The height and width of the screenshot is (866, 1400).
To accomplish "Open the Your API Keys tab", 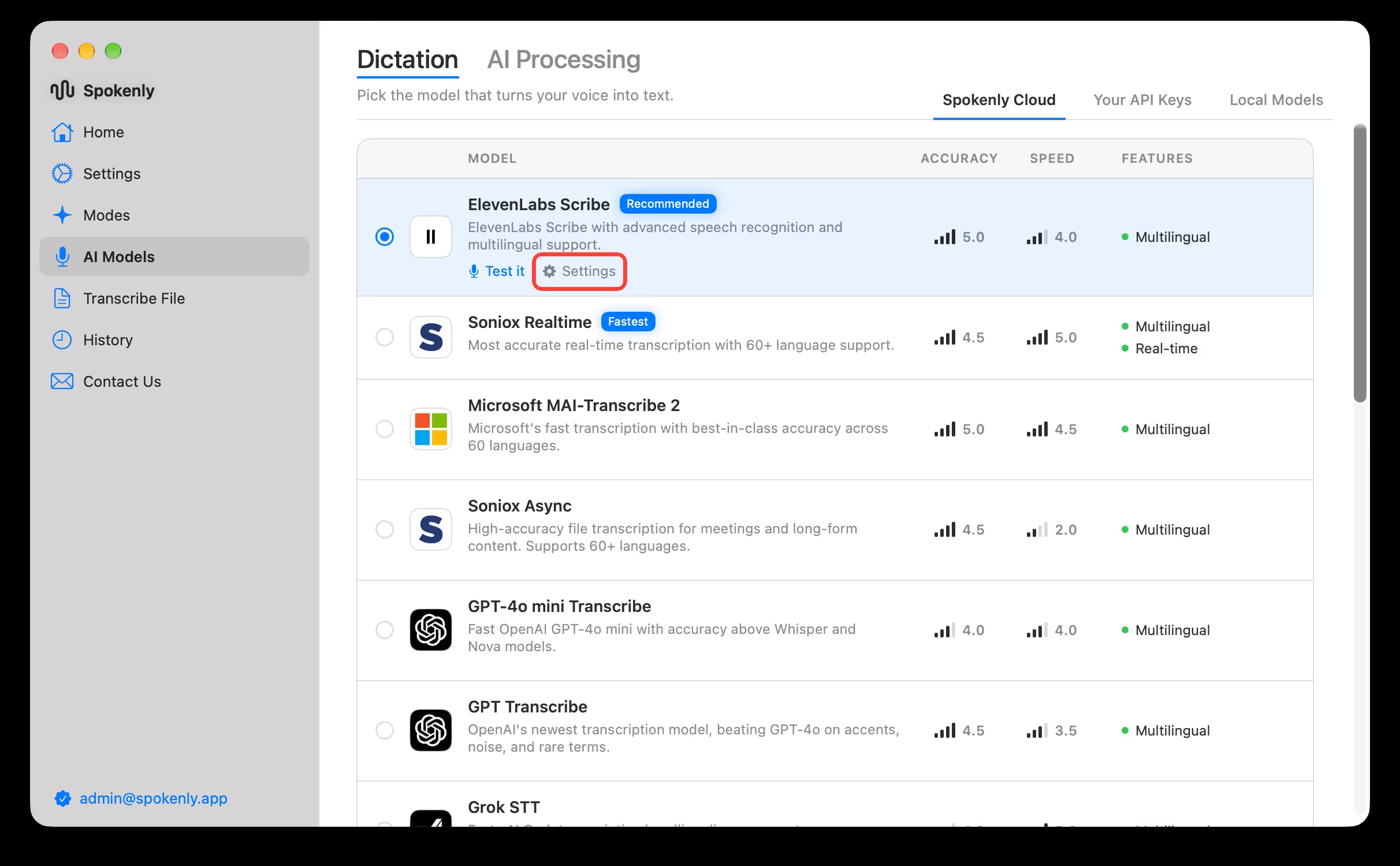I will point(1142,100).
